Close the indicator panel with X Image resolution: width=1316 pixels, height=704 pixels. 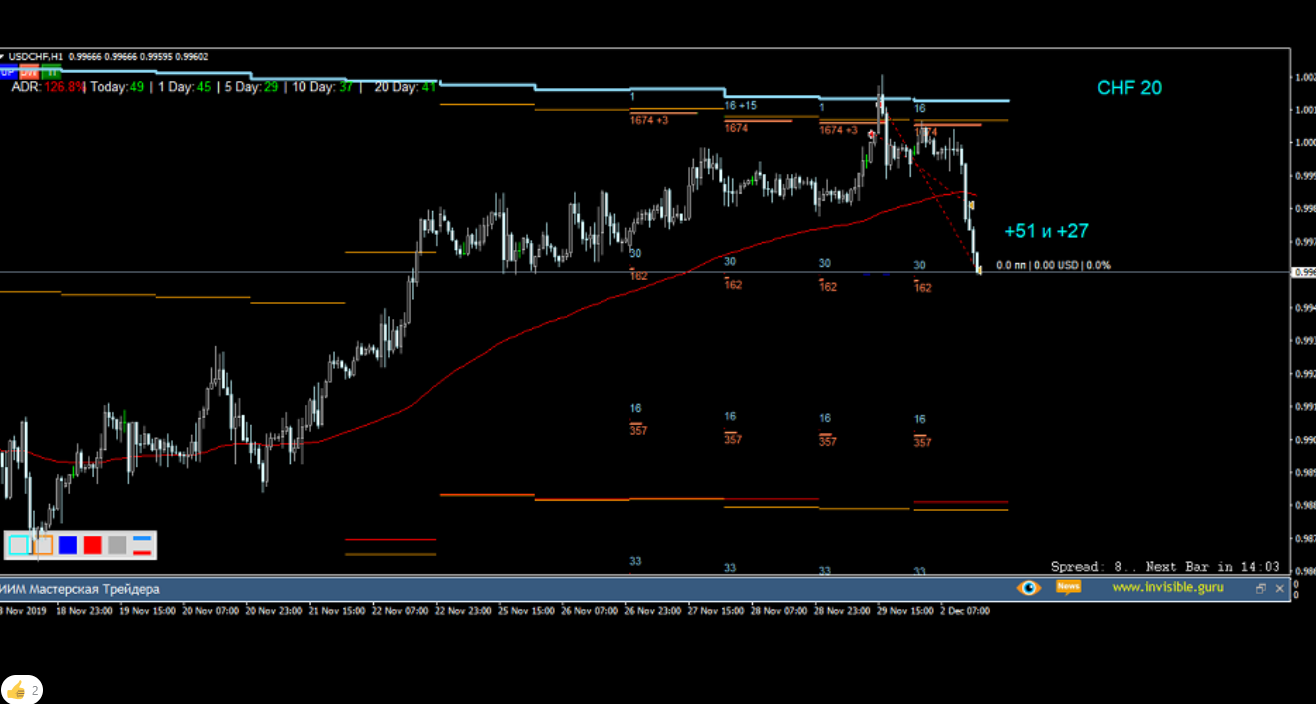[1278, 589]
